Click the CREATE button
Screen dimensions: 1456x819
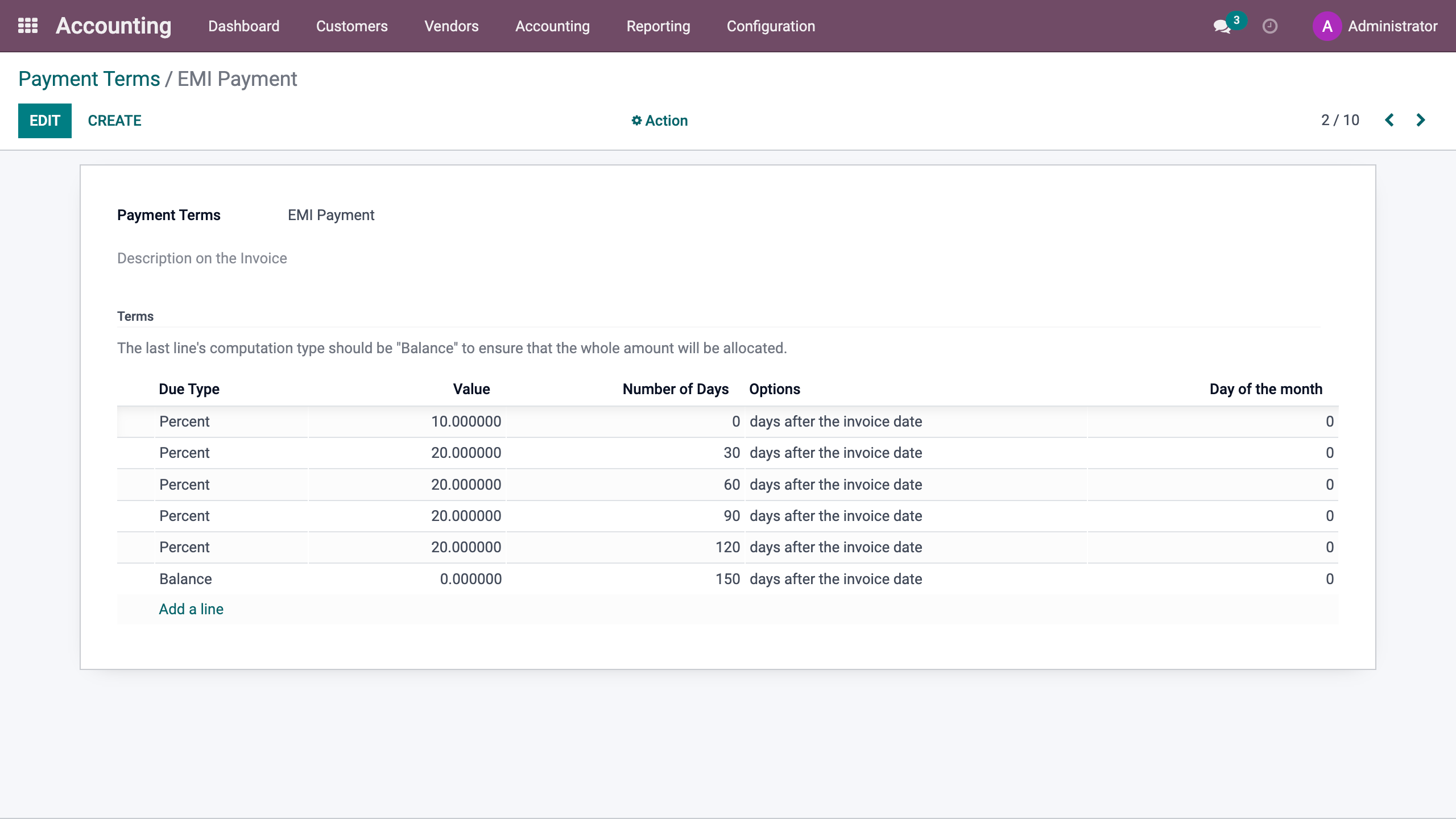coord(114,121)
